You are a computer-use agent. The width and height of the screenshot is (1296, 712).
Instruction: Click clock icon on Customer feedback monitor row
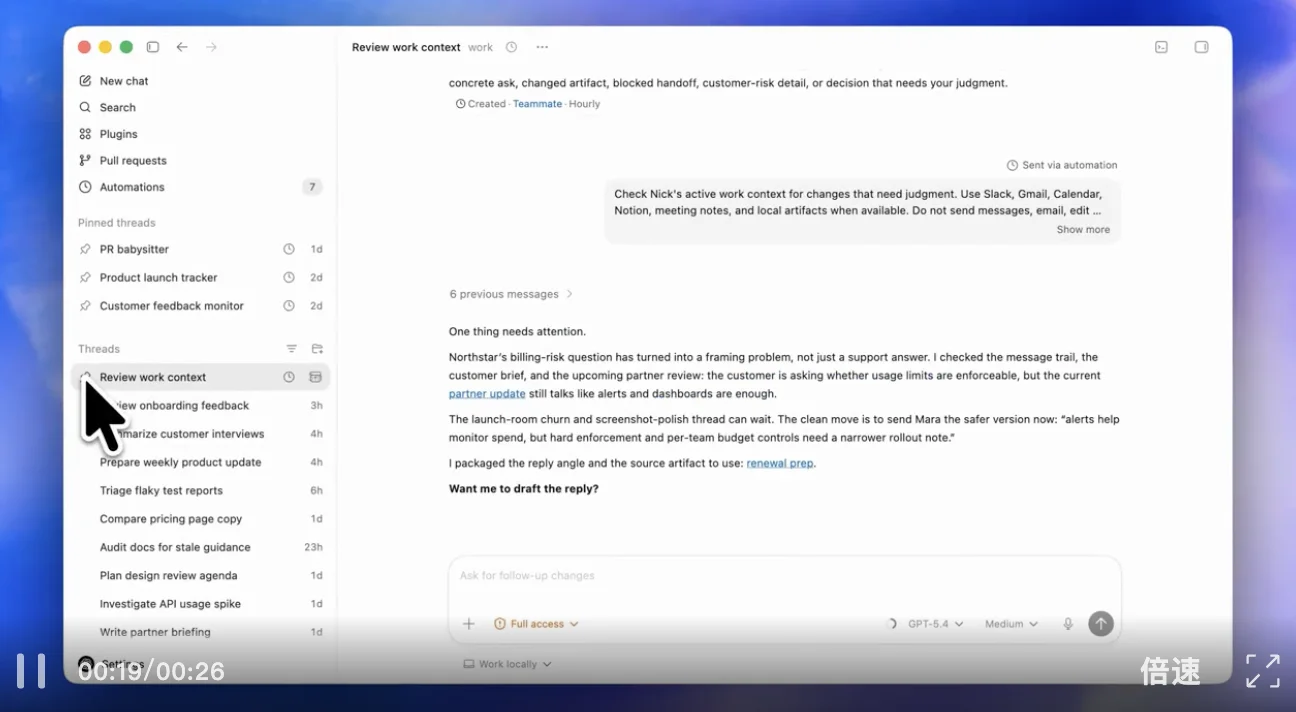point(289,306)
